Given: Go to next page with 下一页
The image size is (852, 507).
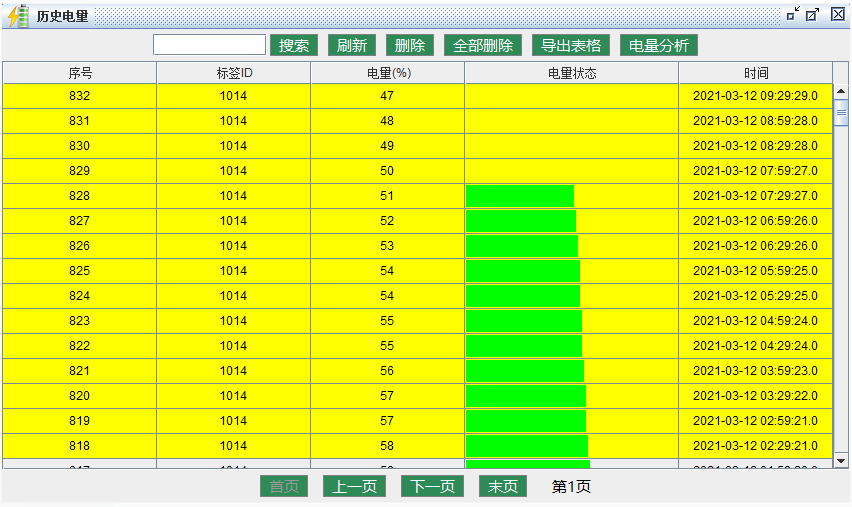Looking at the screenshot, I should pyautogui.click(x=433, y=487).
